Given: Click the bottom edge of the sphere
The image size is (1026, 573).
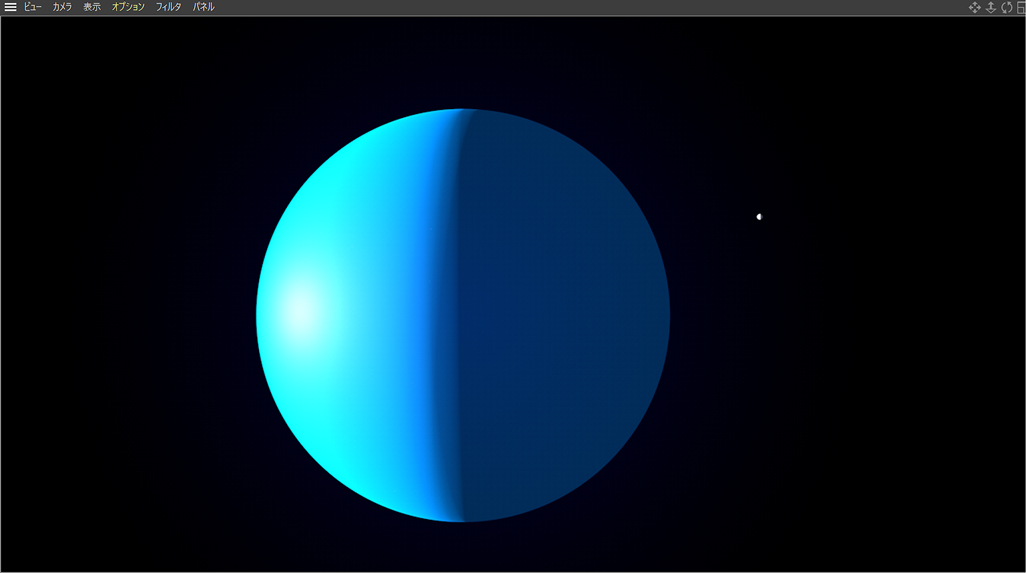Looking at the screenshot, I should (462, 518).
